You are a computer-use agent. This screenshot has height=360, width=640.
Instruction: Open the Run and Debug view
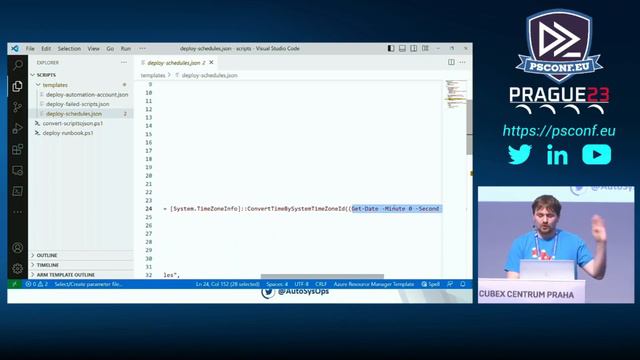click(18, 129)
